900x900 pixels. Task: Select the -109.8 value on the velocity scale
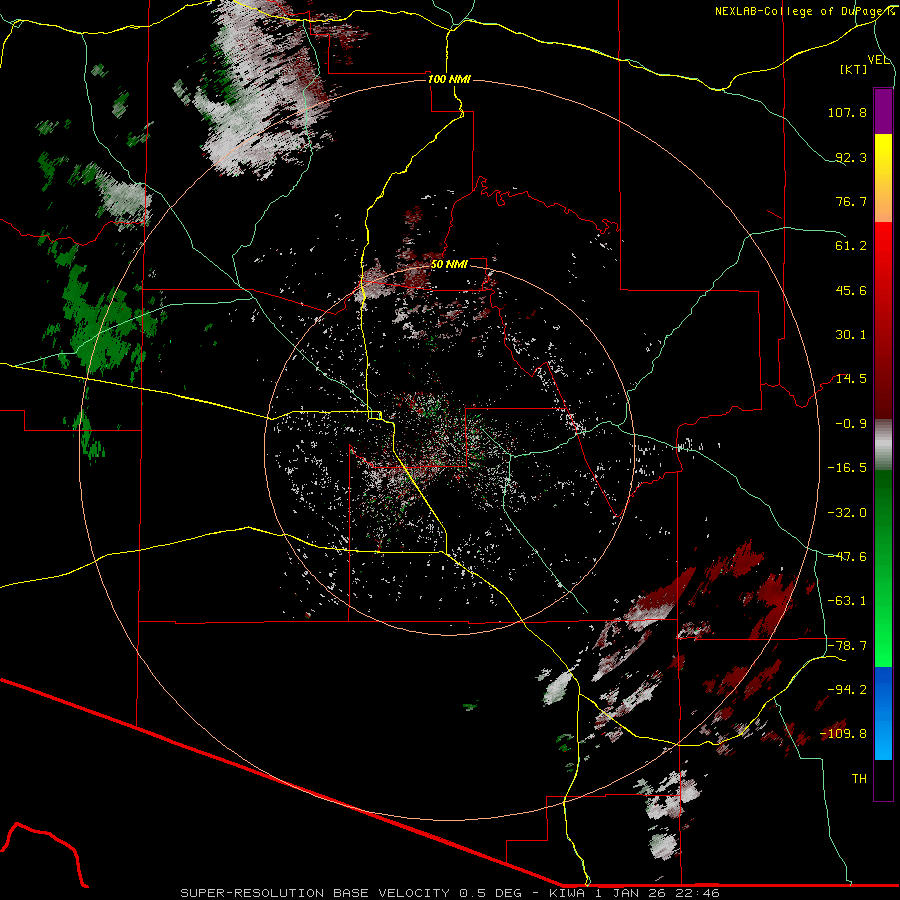coord(843,734)
